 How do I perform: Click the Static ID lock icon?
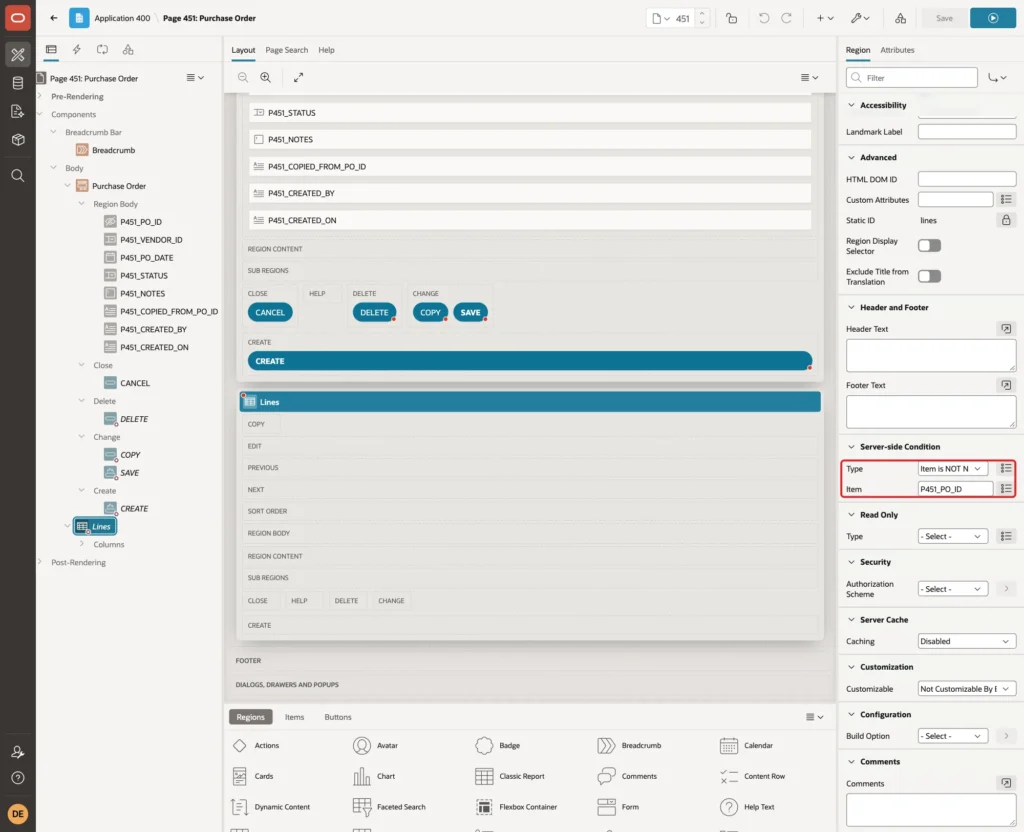point(1006,220)
